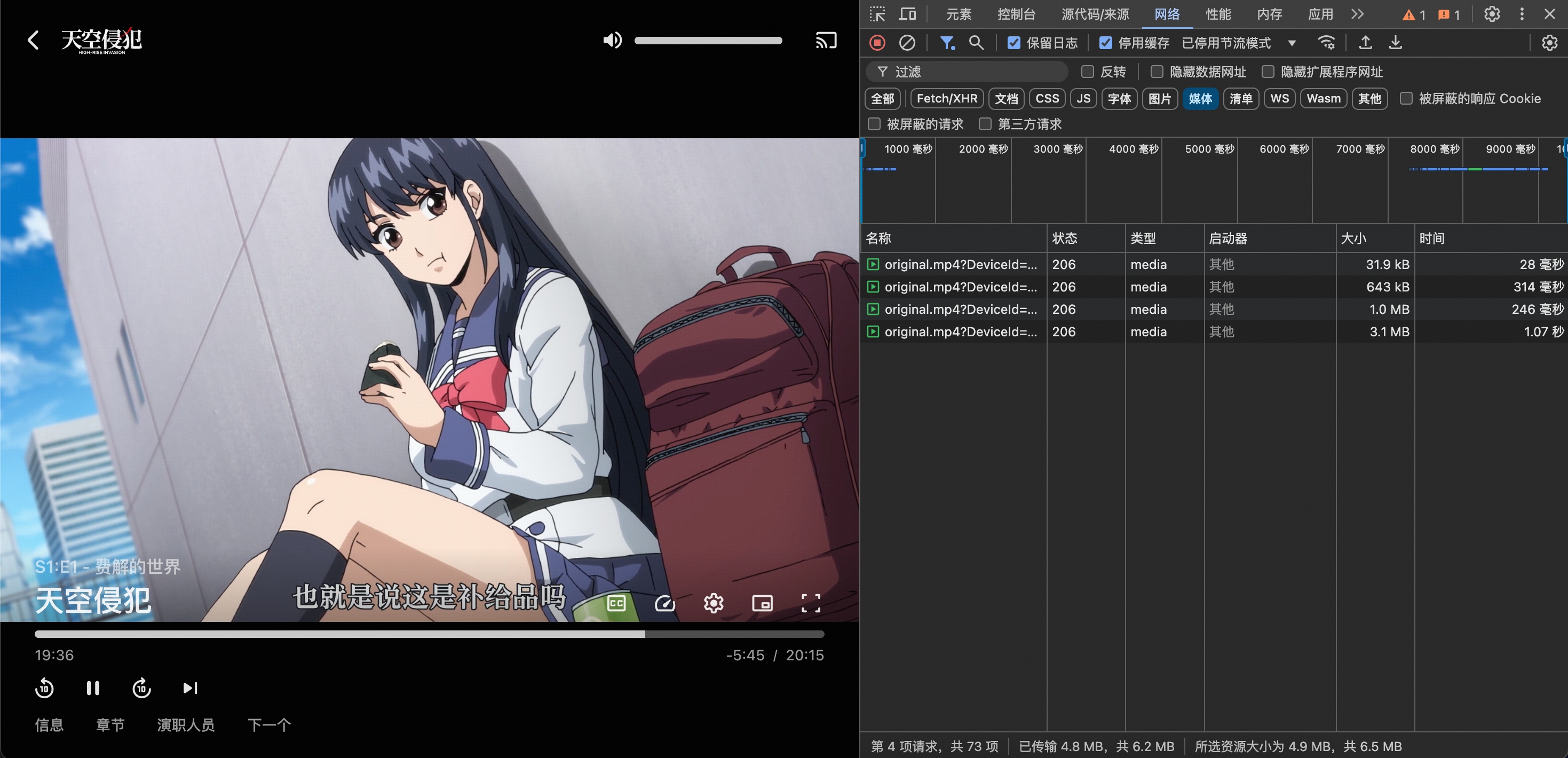This screenshot has width=1568, height=758.
Task: Import HAR file upload icon
Action: (x=1365, y=43)
